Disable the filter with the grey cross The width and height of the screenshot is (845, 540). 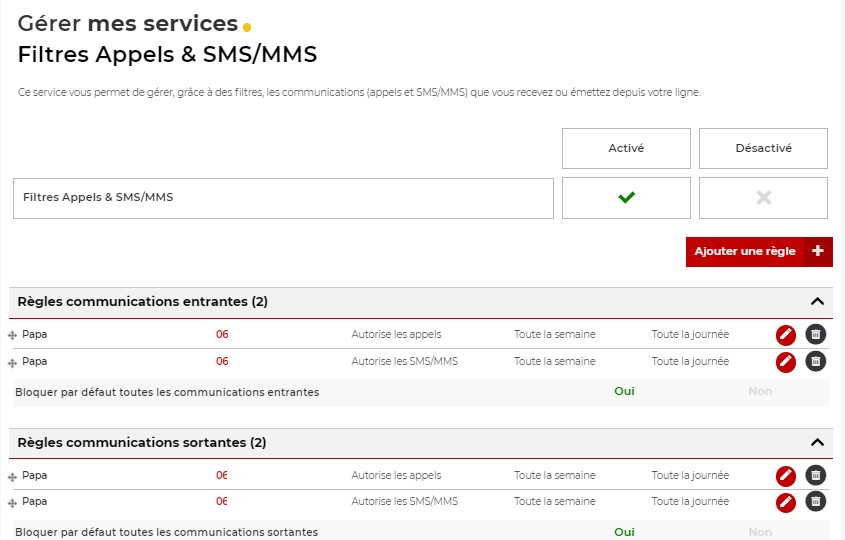pyautogui.click(x=763, y=198)
